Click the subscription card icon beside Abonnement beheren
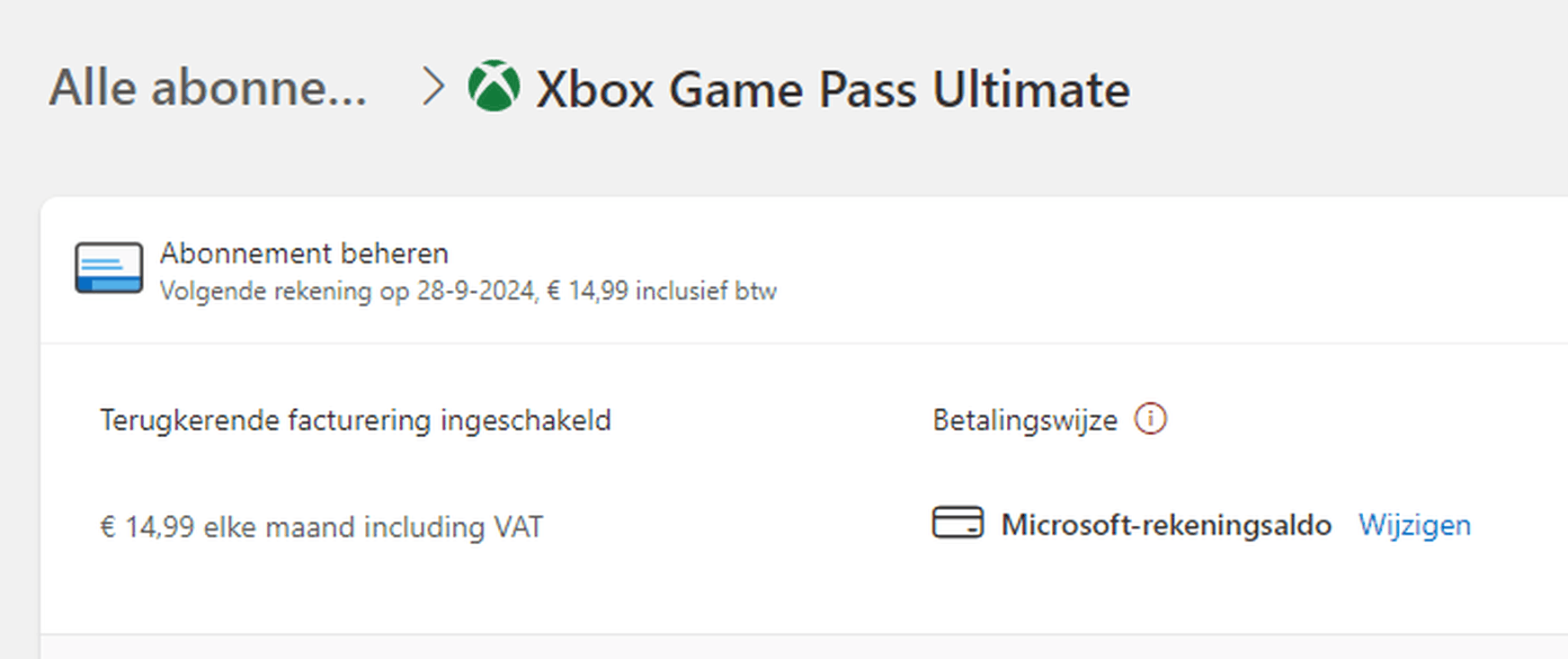Image resolution: width=1568 pixels, height=659 pixels. coord(109,268)
